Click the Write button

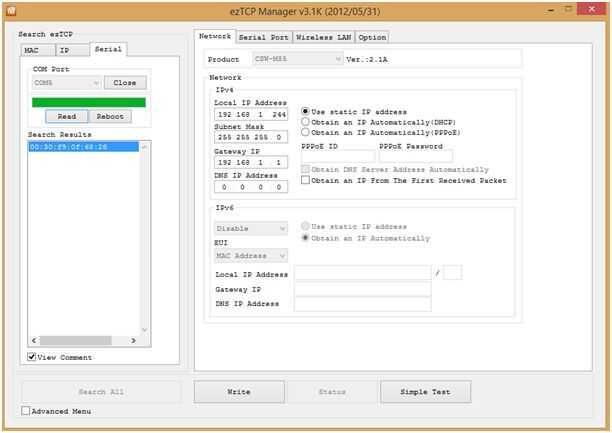point(239,392)
